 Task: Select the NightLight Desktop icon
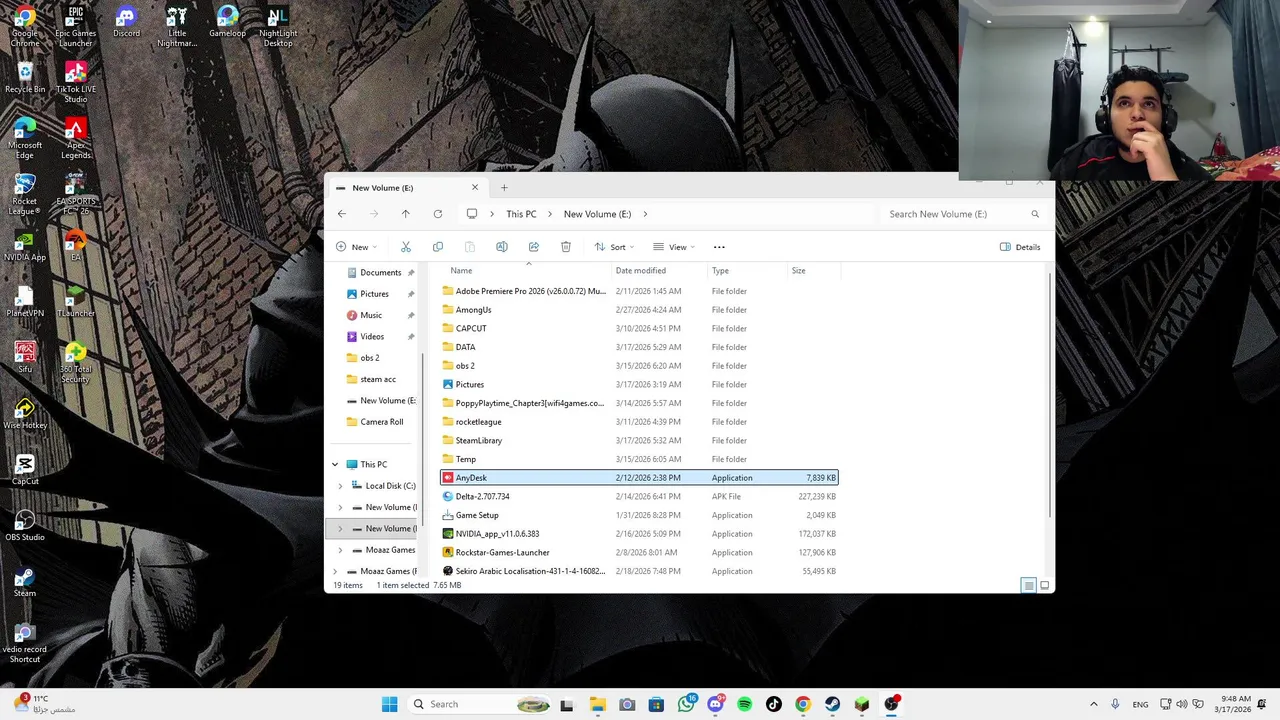coord(278,26)
